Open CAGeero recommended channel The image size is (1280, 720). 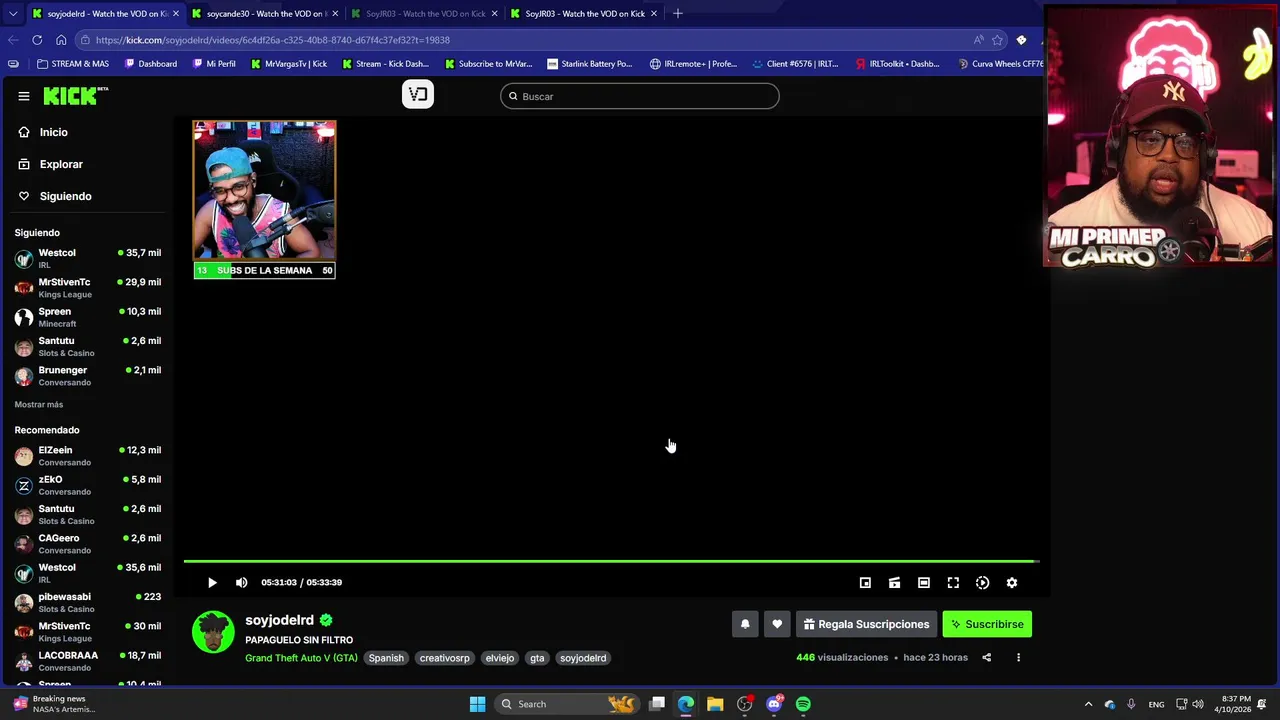coord(88,544)
